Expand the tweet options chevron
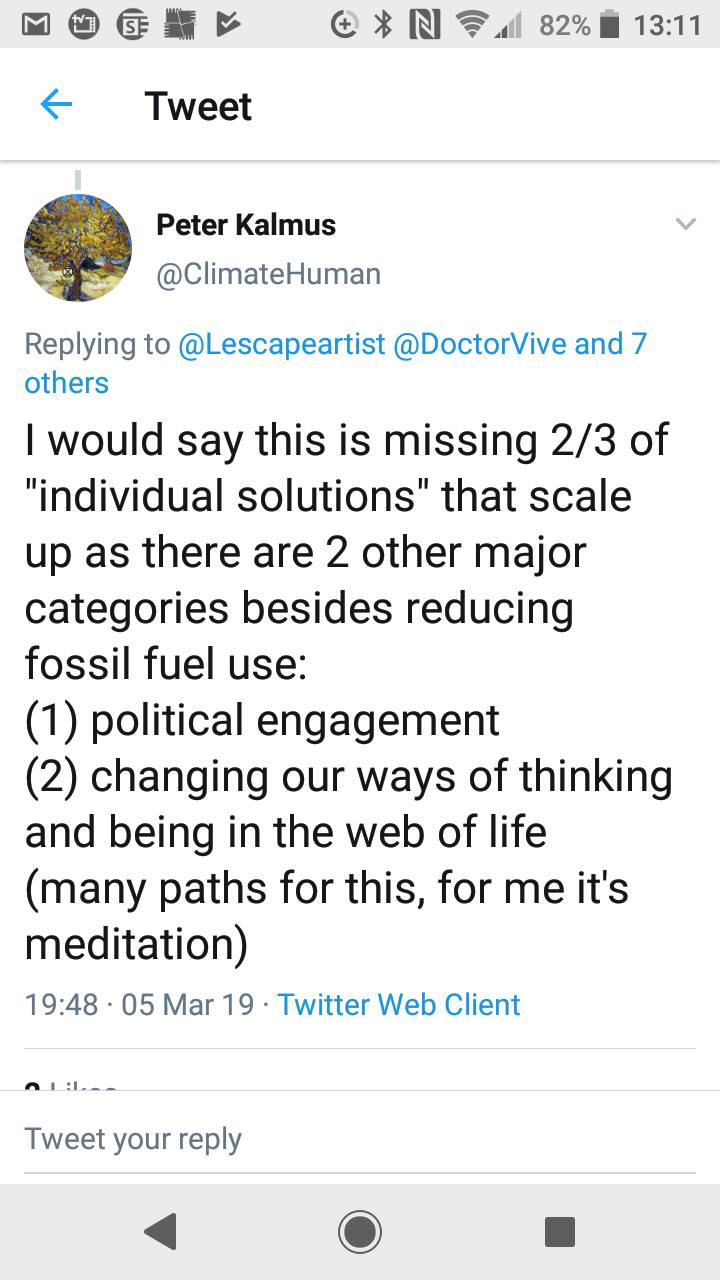Viewport: 720px width, 1280px height. tap(685, 224)
